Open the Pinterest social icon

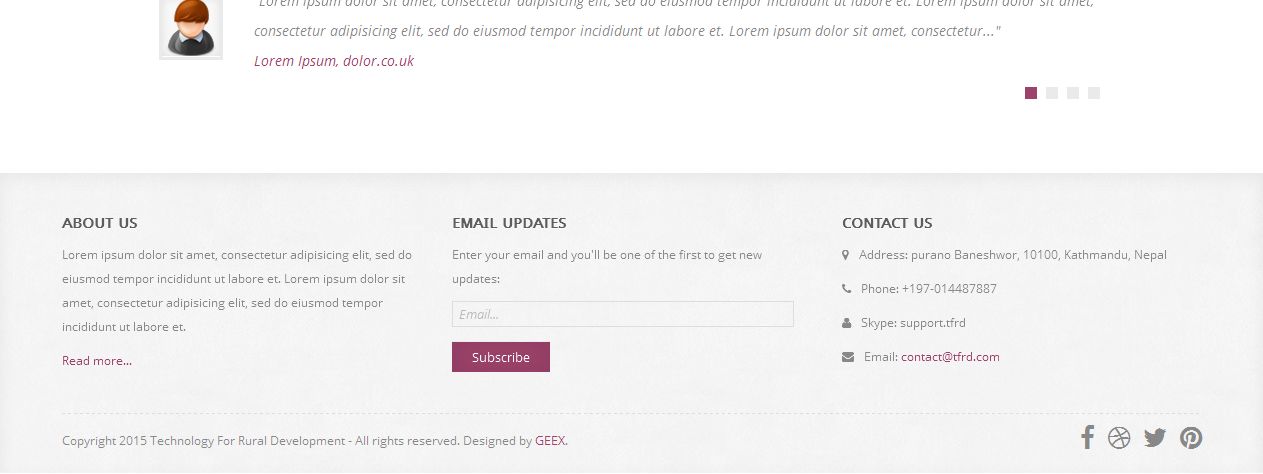tap(1190, 438)
